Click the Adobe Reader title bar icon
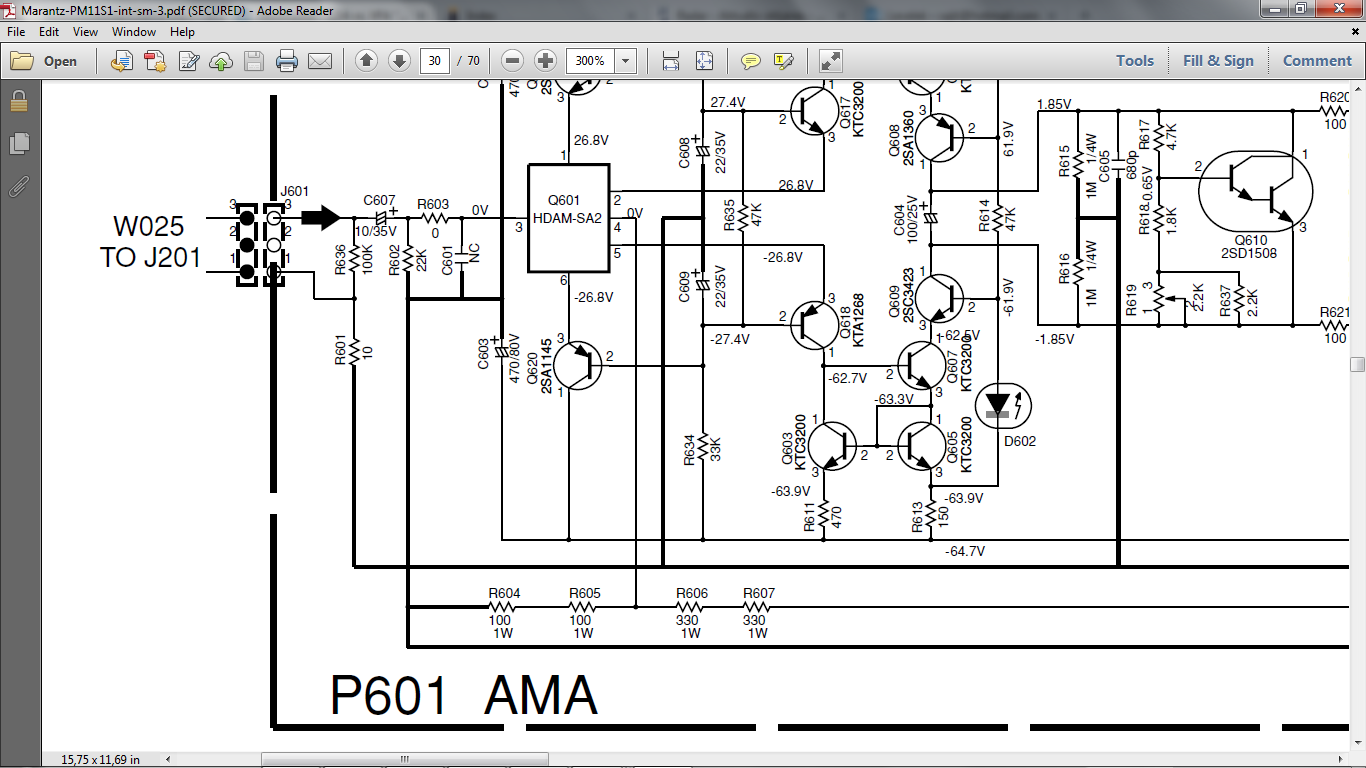Image resolution: width=1366 pixels, height=768 pixels. pos(11,9)
